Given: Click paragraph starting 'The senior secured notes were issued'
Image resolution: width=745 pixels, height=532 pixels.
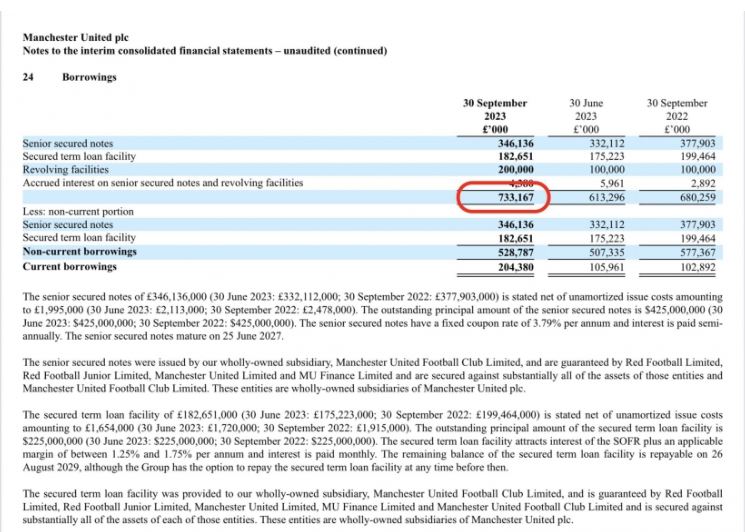Looking at the screenshot, I should 372,375.
